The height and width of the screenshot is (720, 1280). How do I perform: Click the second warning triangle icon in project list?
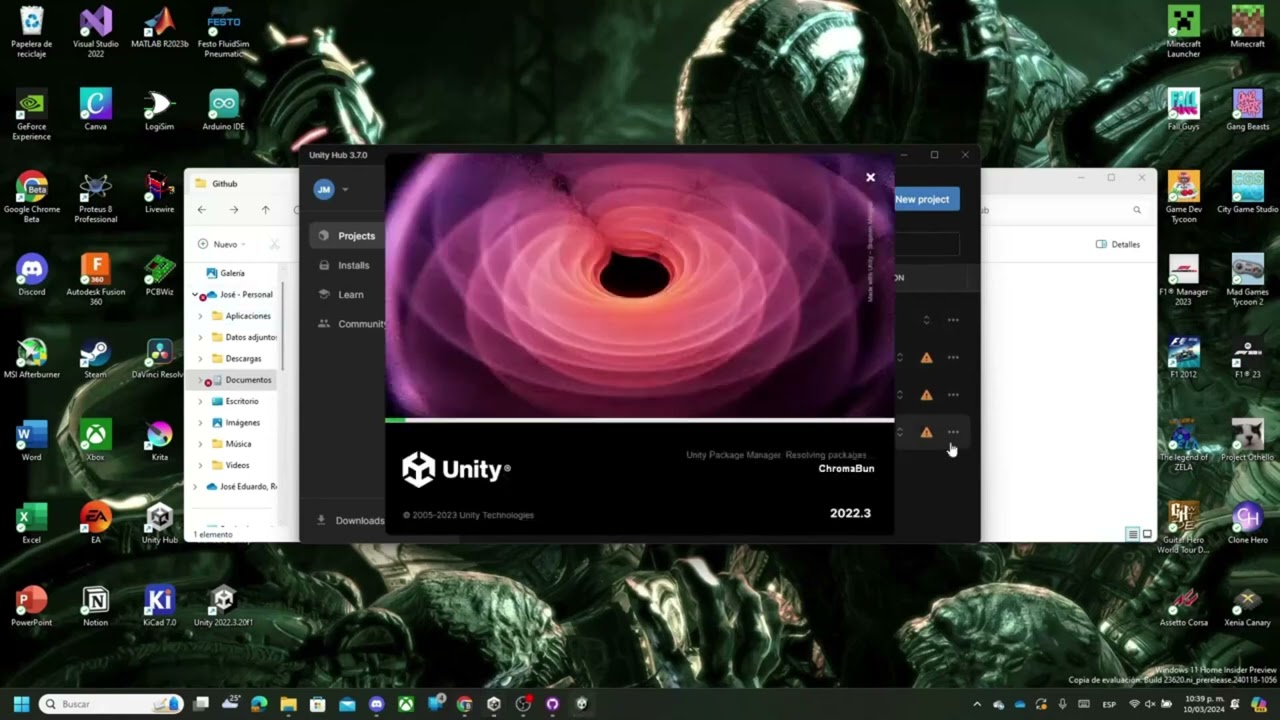[926, 395]
